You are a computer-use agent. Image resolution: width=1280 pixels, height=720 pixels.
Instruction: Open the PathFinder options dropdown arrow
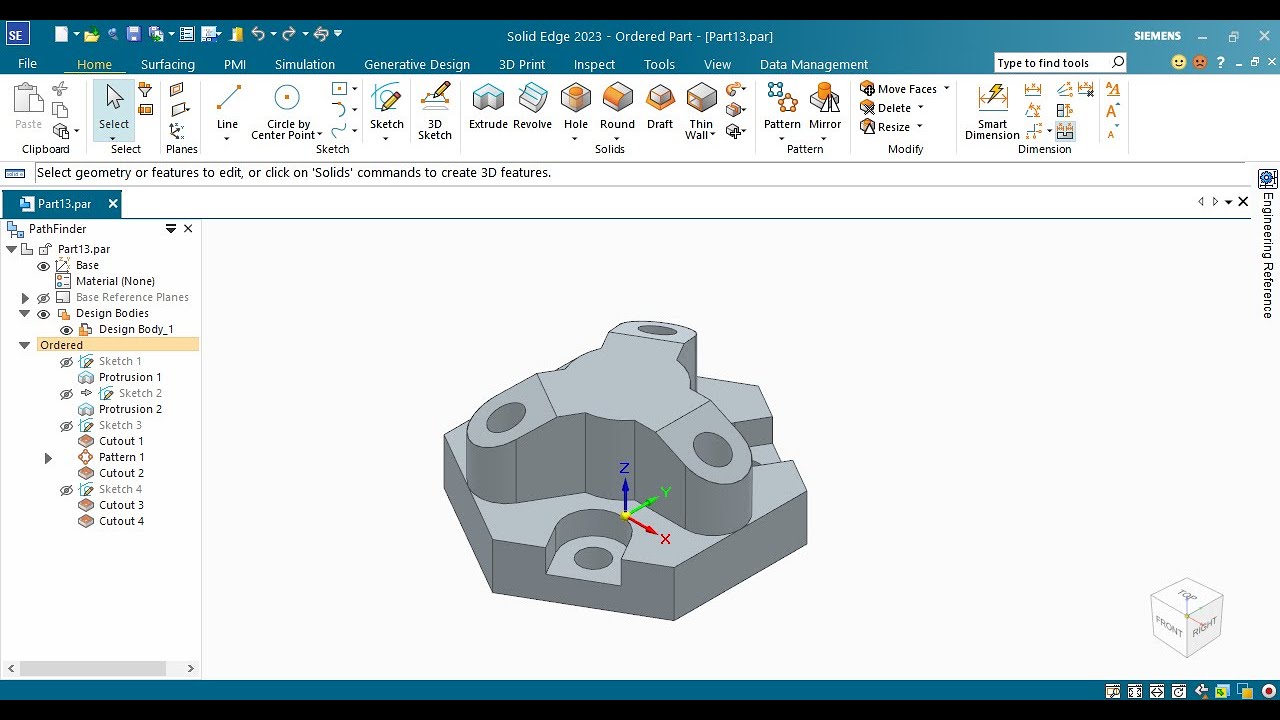tap(171, 229)
